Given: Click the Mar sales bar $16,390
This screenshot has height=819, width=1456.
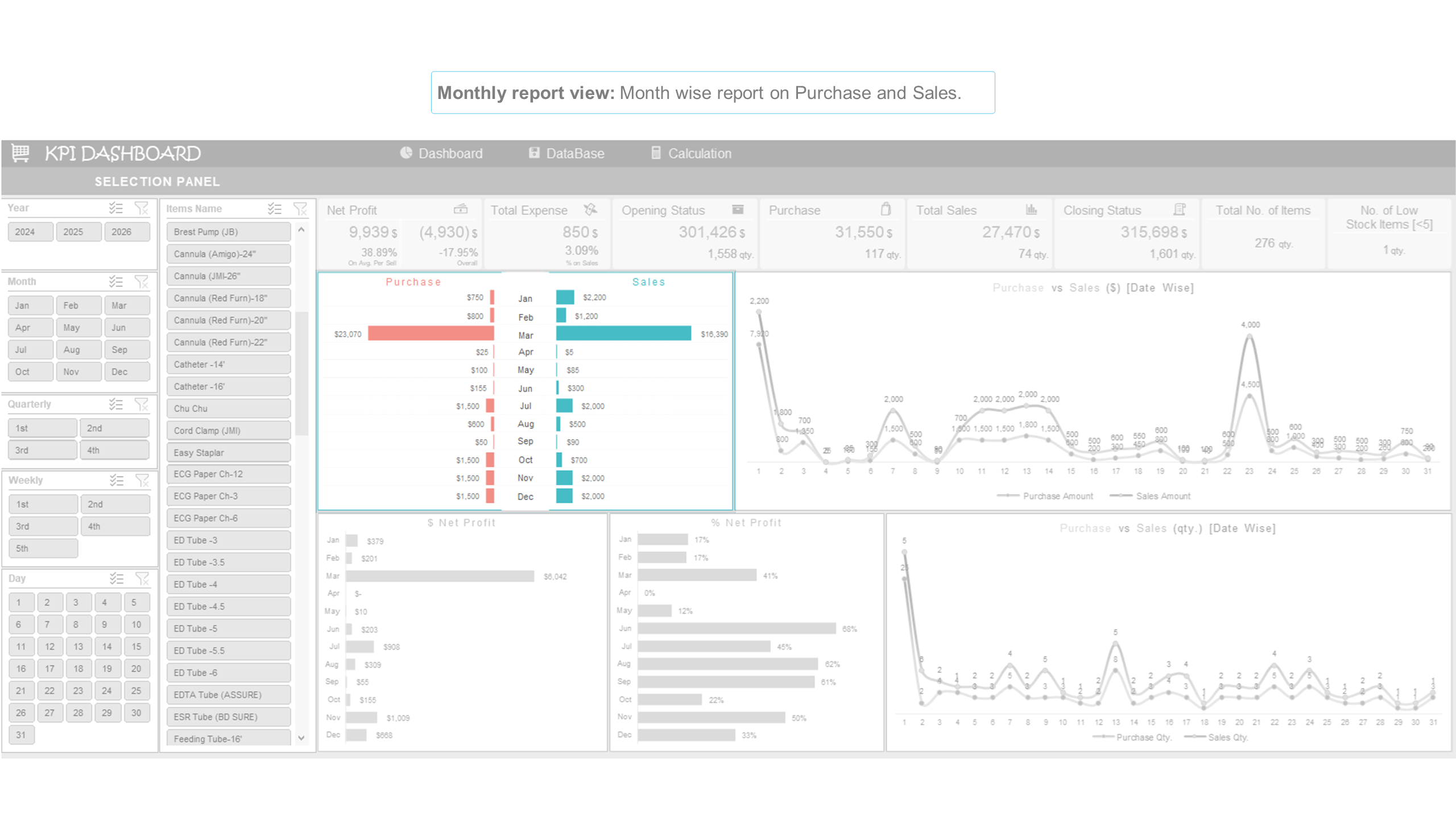Looking at the screenshot, I should pos(623,334).
